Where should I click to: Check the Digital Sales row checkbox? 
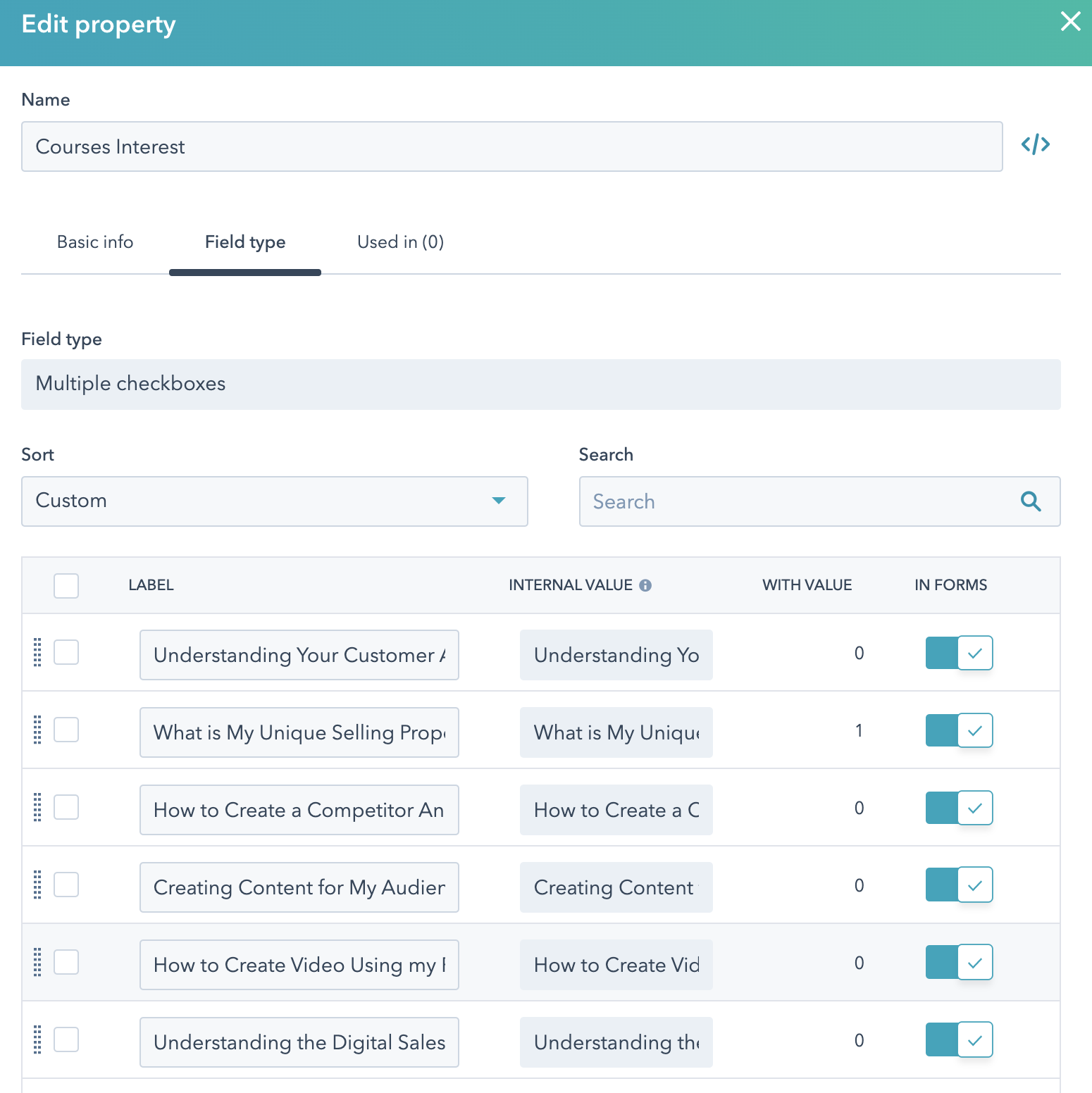click(x=66, y=1039)
